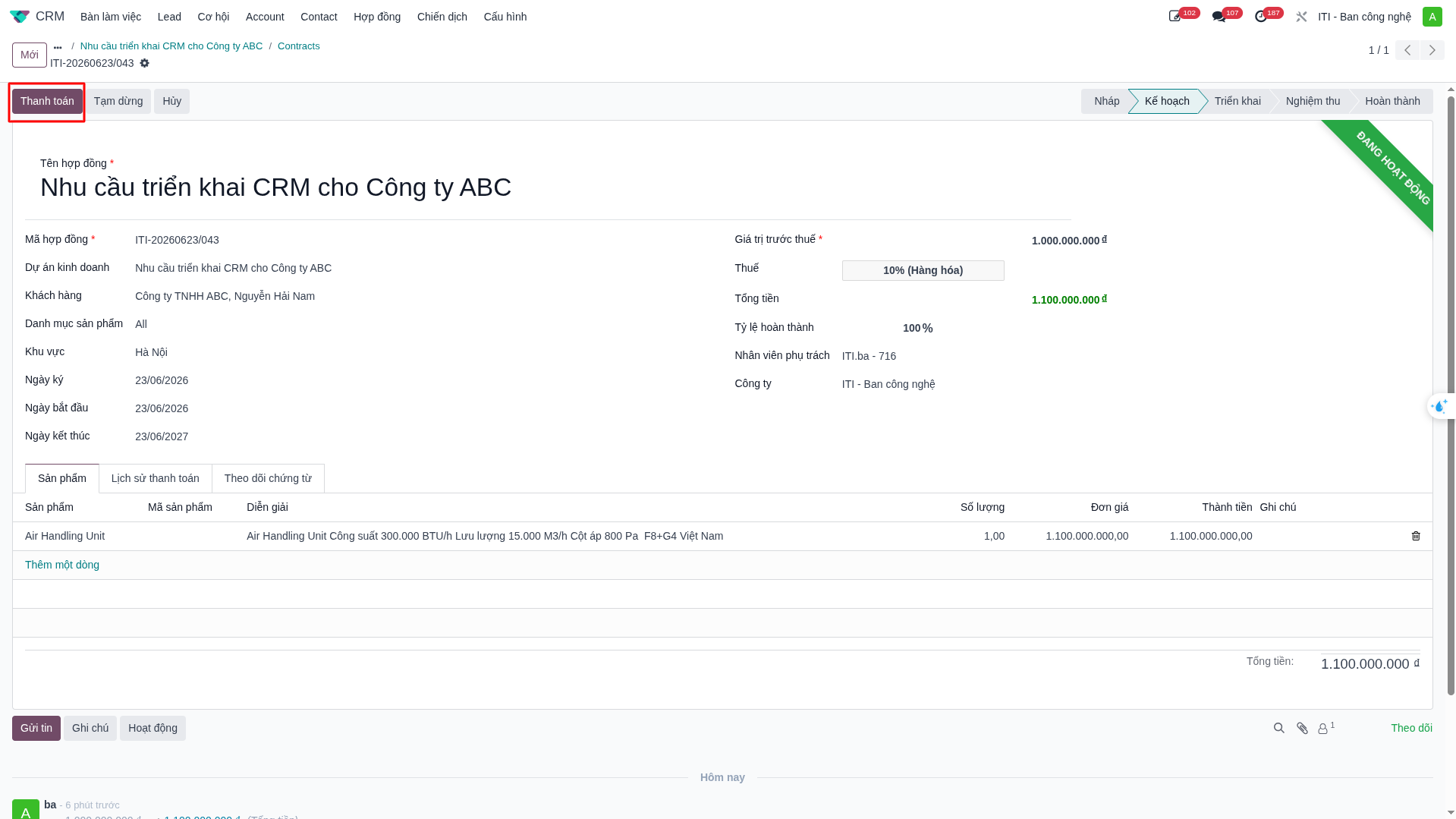Switch to Lịch sử thanh toán tab
This screenshot has height=819, width=1456.
coord(156,478)
